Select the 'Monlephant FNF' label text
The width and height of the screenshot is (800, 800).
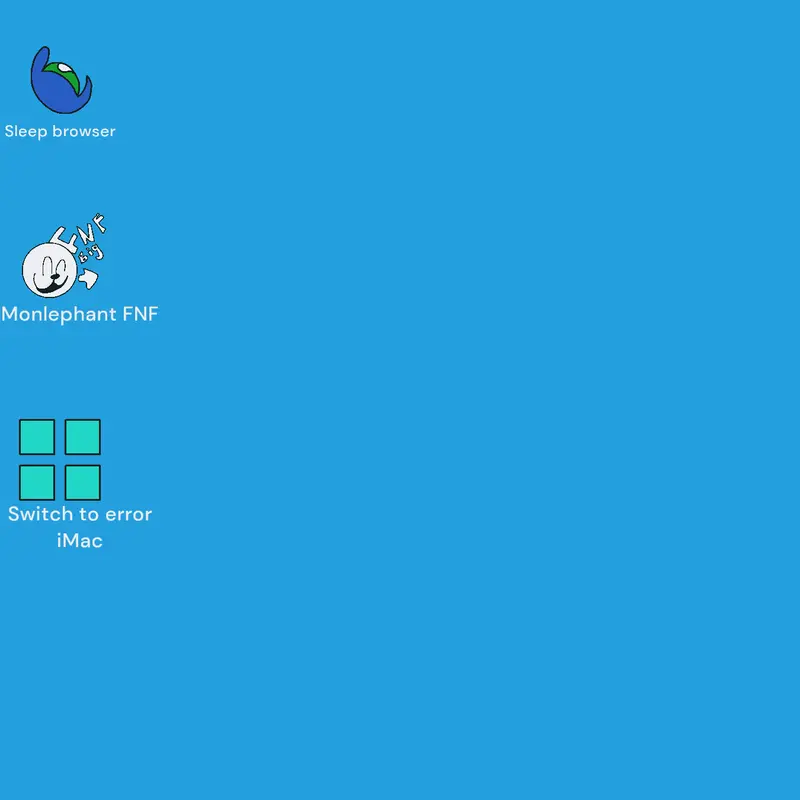(80, 314)
